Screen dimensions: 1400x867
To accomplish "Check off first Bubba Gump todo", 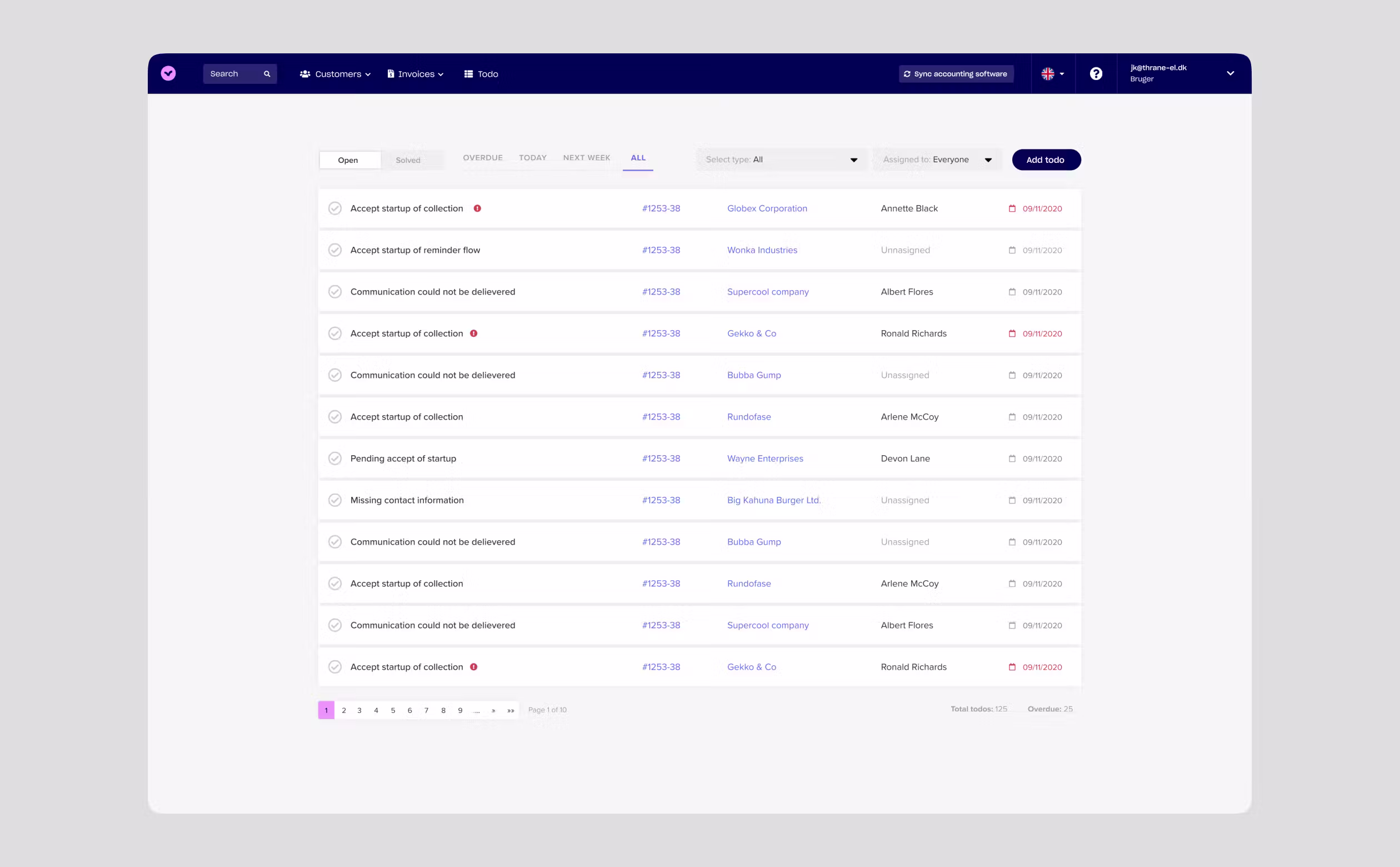I will click(x=334, y=376).
